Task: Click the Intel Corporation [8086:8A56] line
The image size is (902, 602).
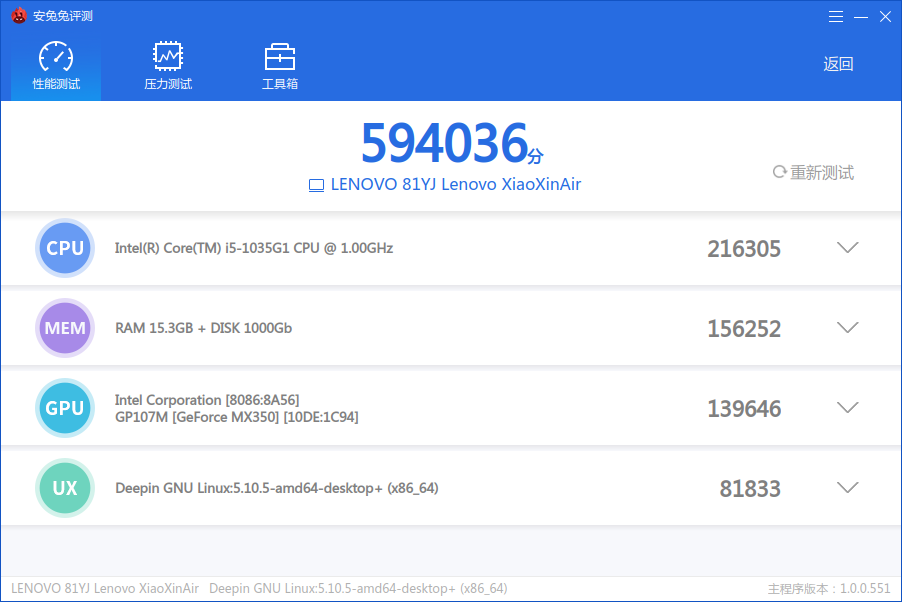Action: (x=207, y=400)
